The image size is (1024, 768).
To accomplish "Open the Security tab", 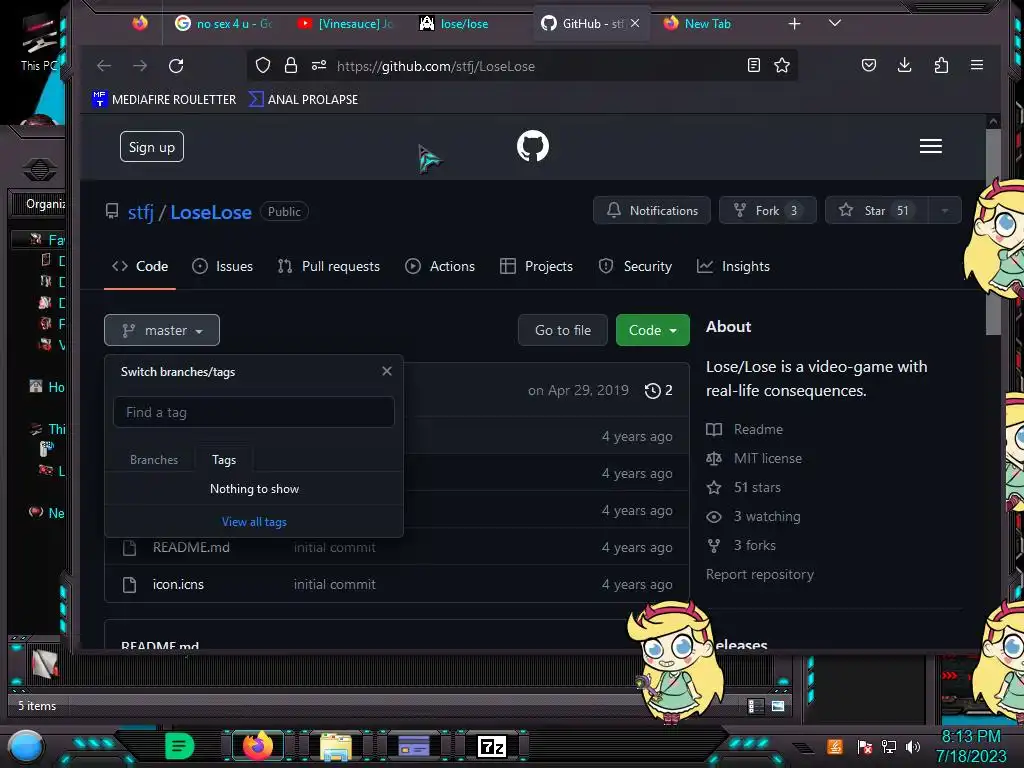I will (635, 266).
